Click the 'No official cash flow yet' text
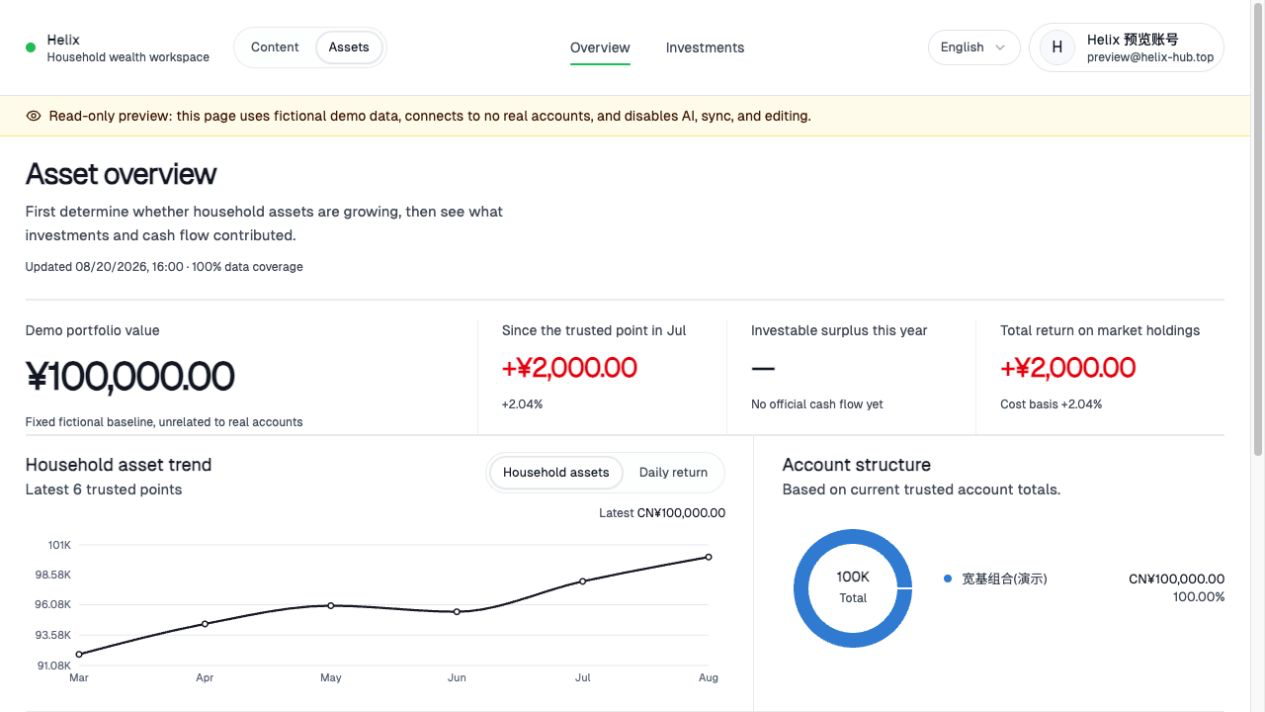This screenshot has width=1265, height=712. point(817,405)
